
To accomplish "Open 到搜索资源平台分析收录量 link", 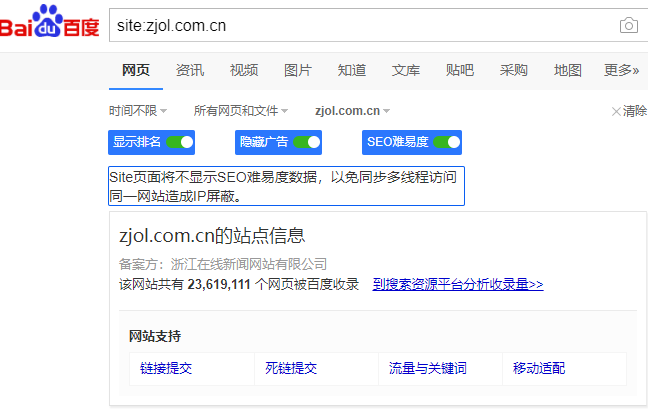I will (x=457, y=284).
